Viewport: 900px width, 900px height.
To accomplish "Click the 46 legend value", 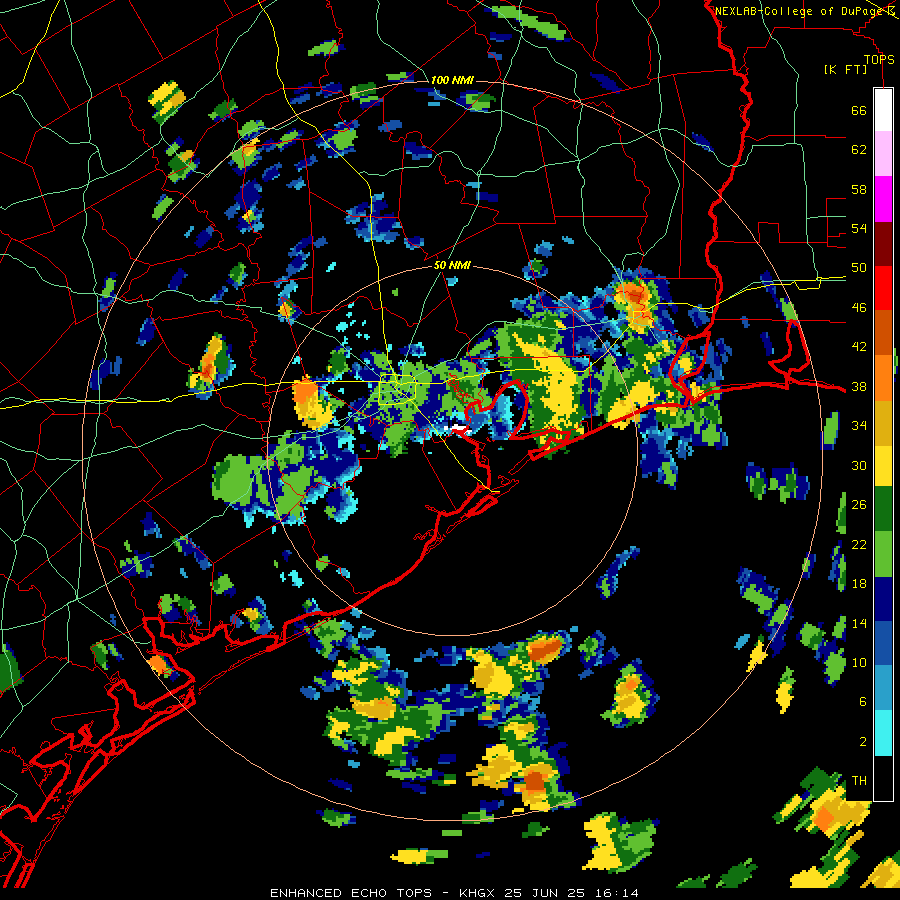I will point(859,308).
